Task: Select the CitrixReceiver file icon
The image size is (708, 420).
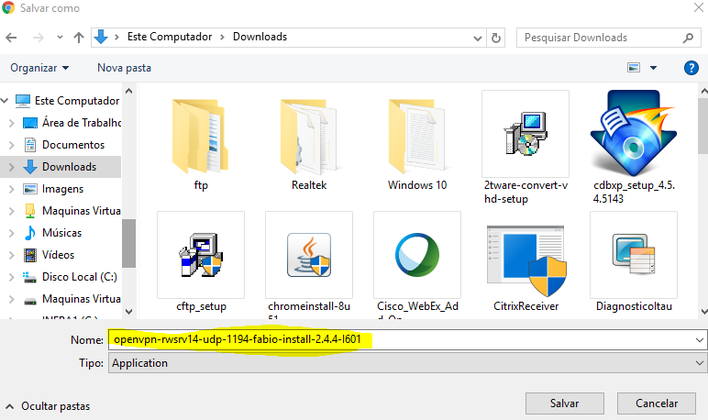Action: [526, 260]
